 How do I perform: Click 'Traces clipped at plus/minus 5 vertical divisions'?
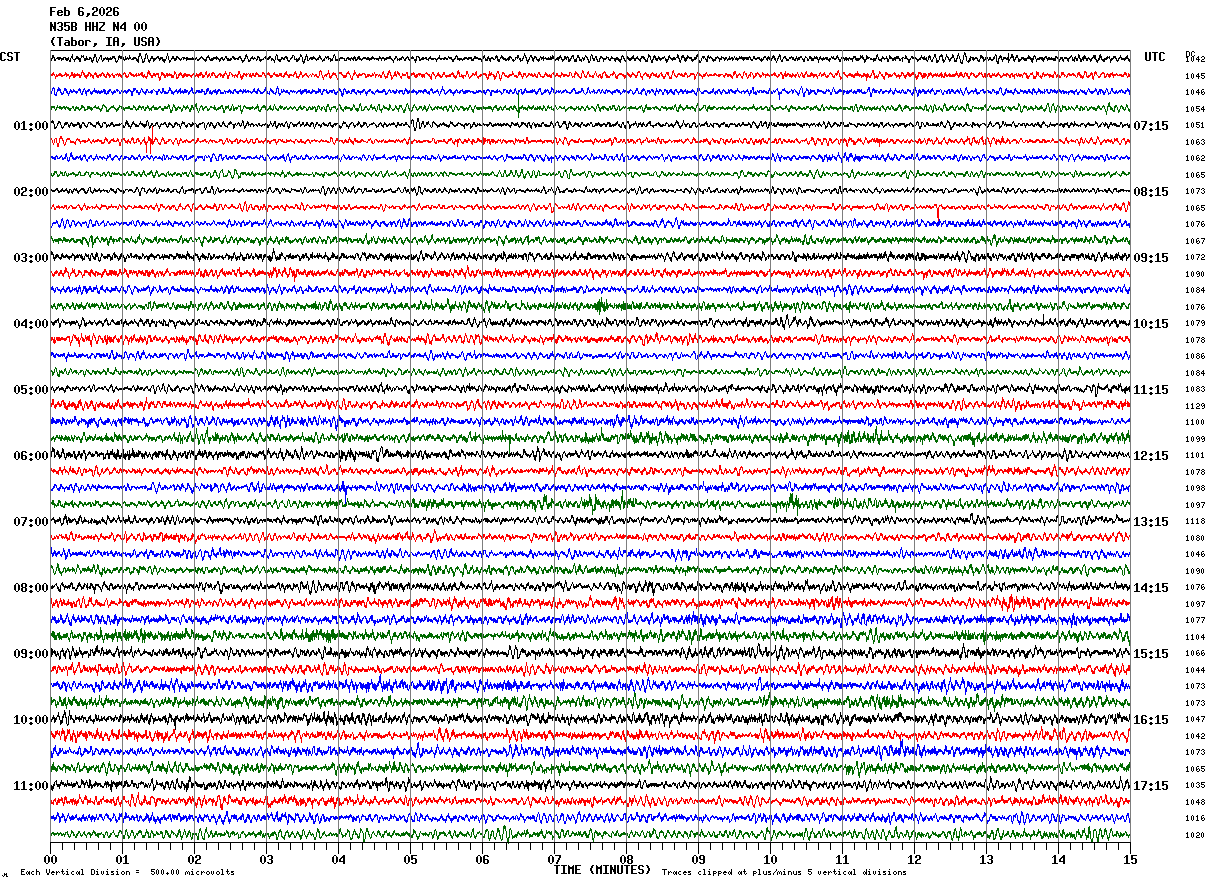point(784,873)
